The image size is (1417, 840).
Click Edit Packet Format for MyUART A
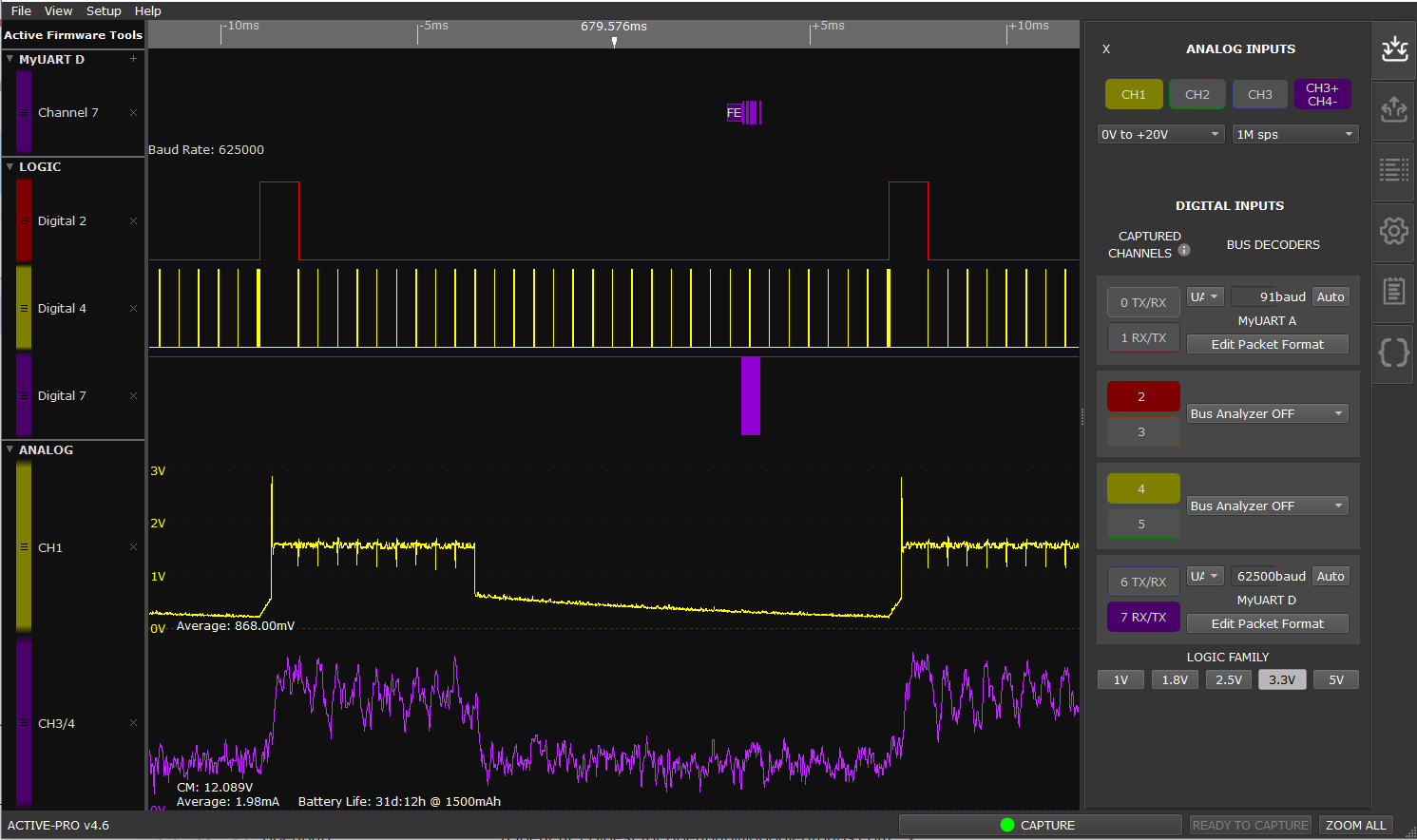pos(1268,344)
